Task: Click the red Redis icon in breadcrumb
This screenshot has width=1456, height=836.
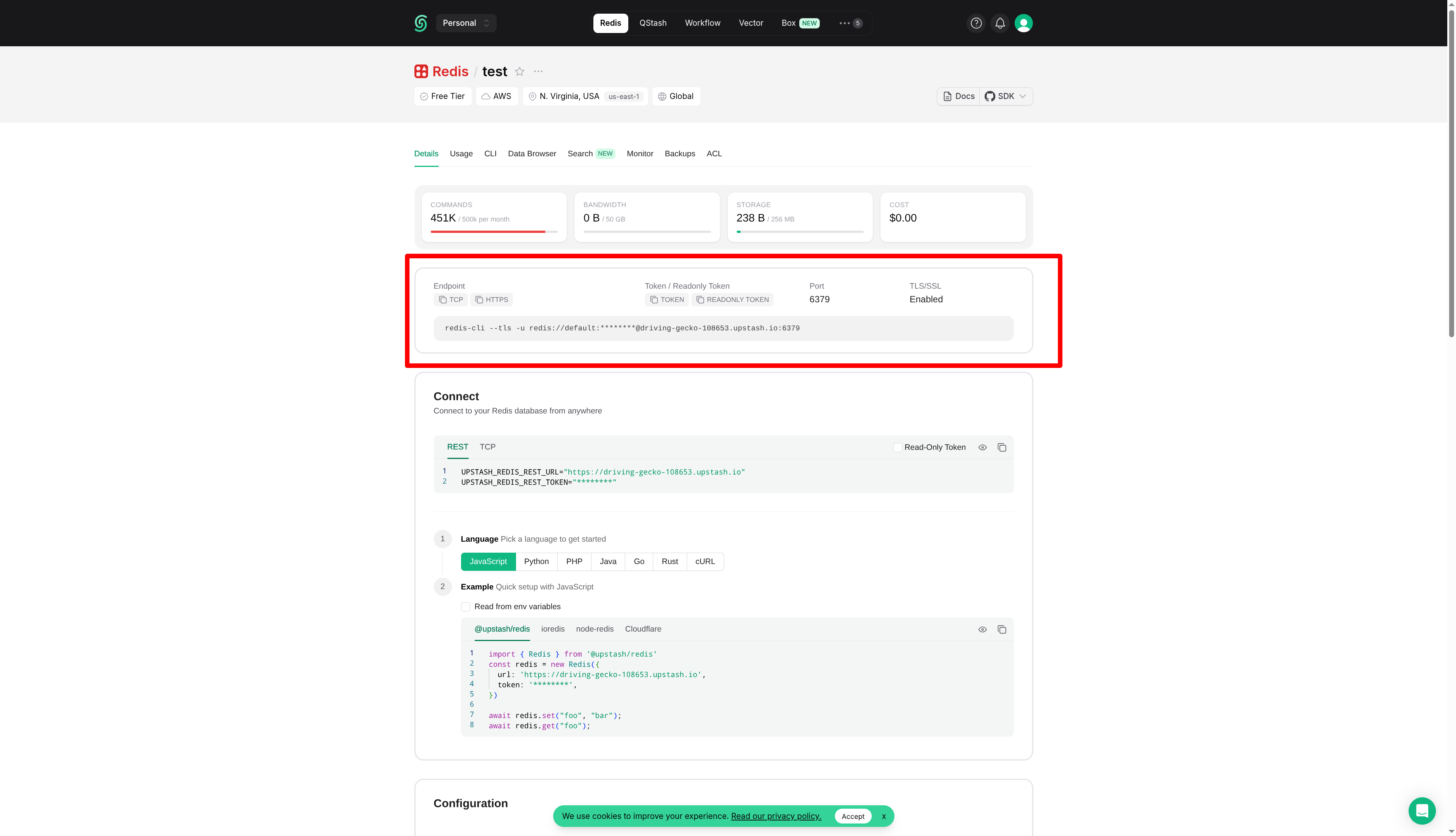Action: [x=421, y=71]
